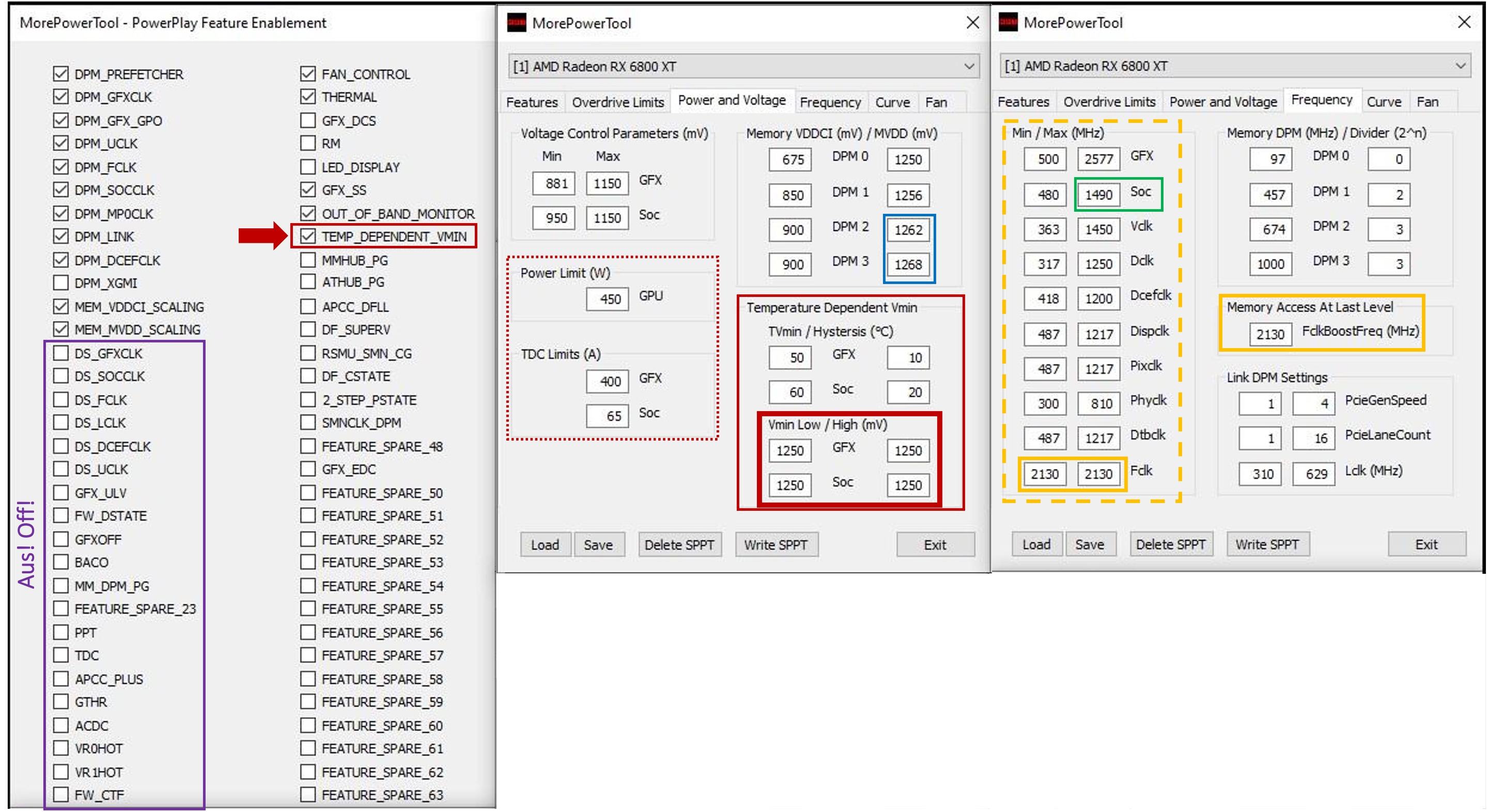Expand GPU dropdown in Power and Voltage window

[969, 66]
